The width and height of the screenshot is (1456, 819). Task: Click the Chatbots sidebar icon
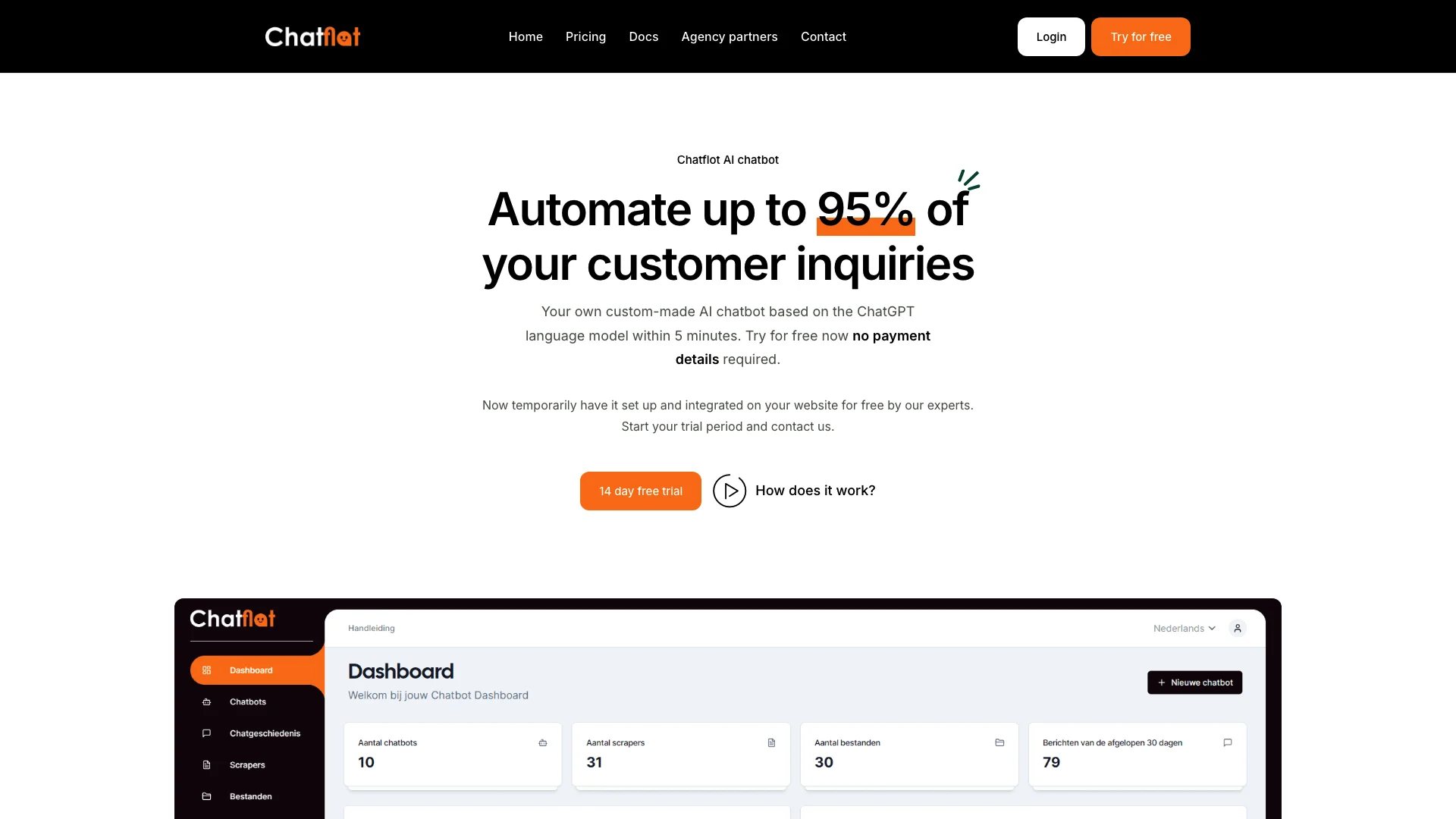coord(207,702)
